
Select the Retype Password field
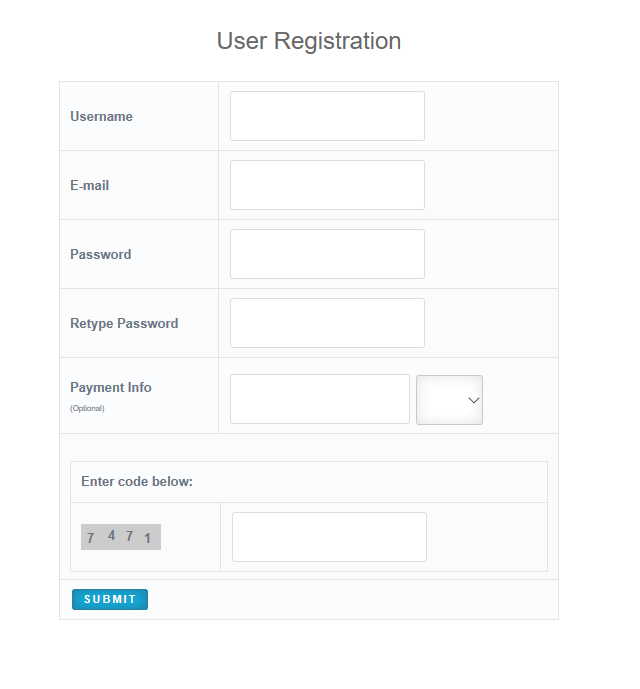click(x=327, y=323)
